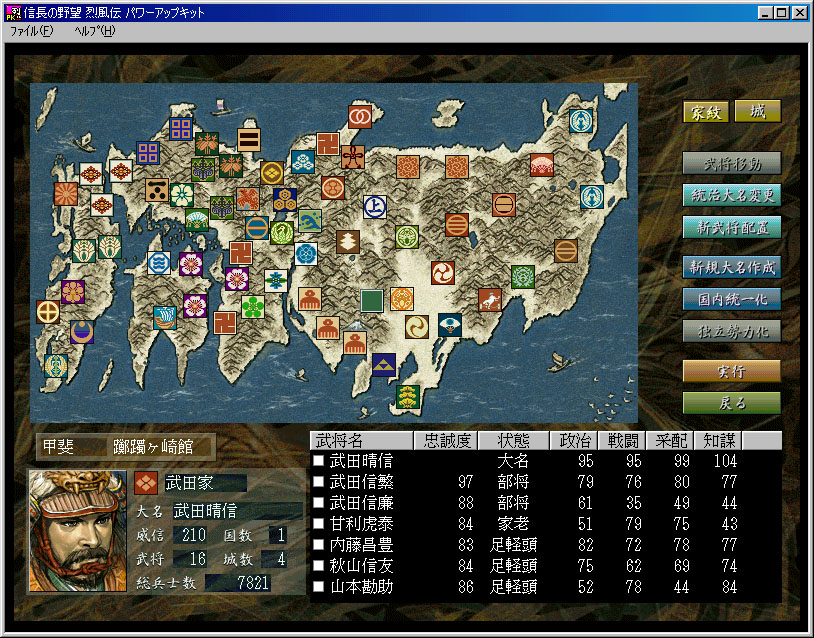Screen dimensions: 814x638
Task: Select the circled 上 character crest
Action: 375,207
